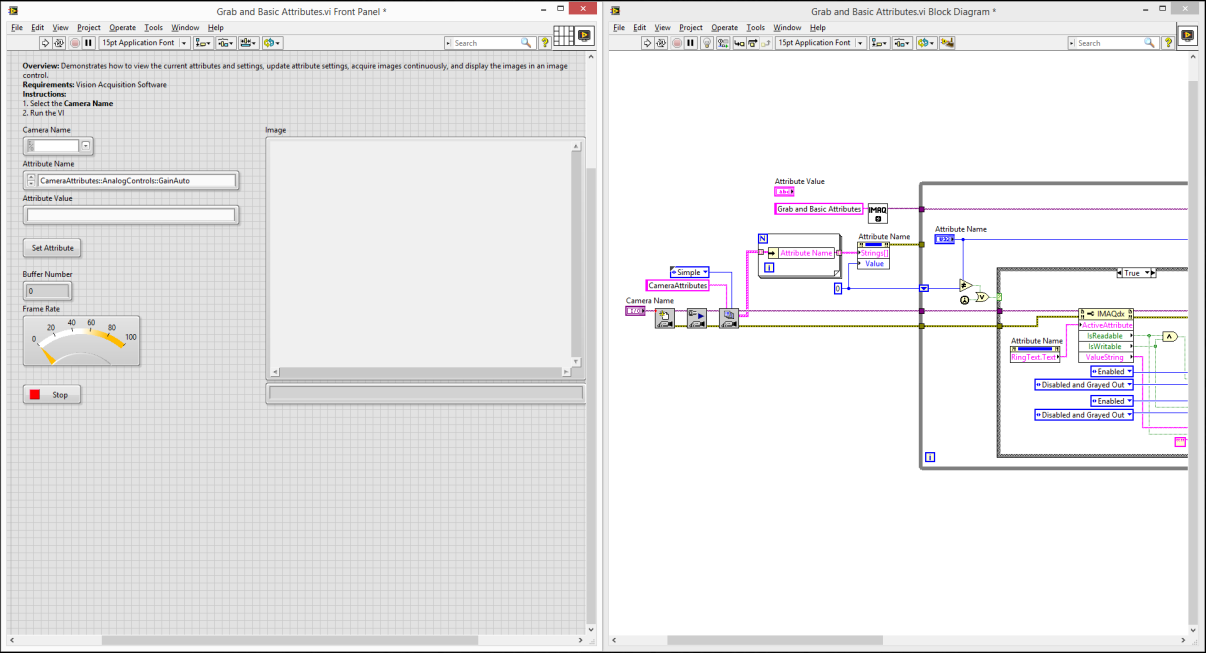1206x653 pixels.
Task: Click the CameraAttributes string constant
Action: [x=678, y=286]
